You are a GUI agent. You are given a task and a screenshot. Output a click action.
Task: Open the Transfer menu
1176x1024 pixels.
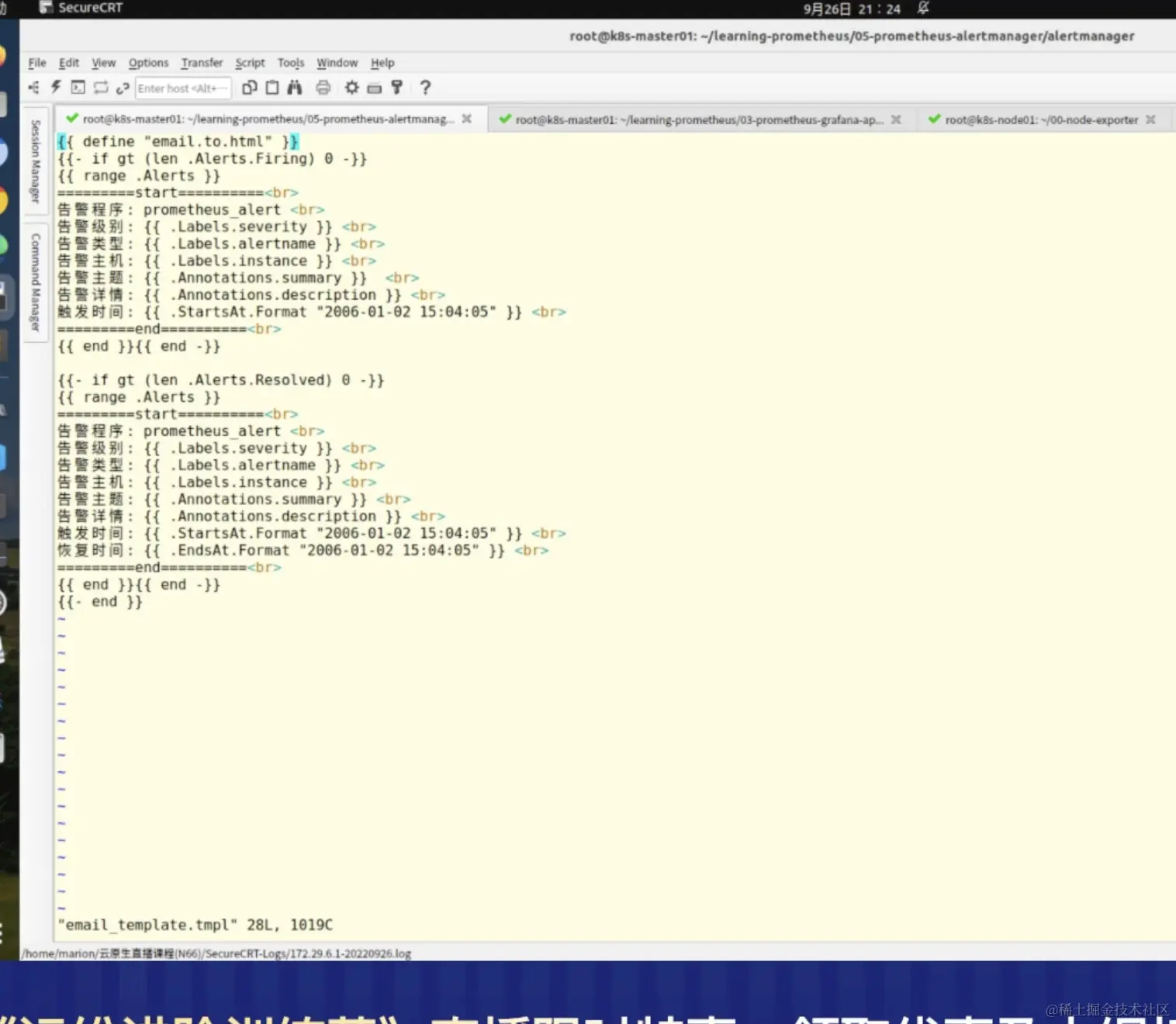click(202, 63)
